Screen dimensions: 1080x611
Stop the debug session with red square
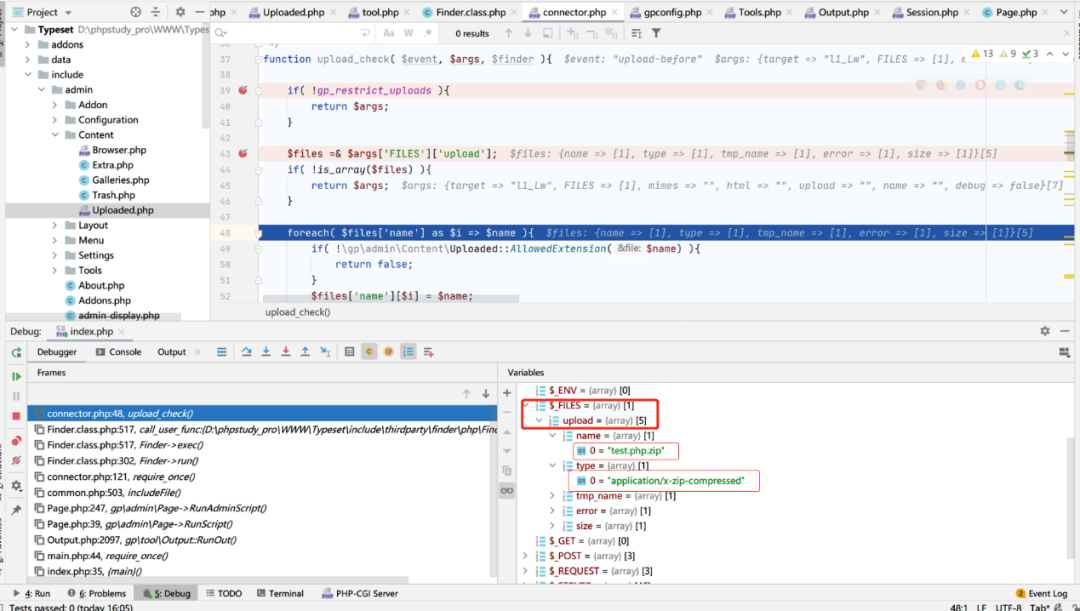point(16,416)
